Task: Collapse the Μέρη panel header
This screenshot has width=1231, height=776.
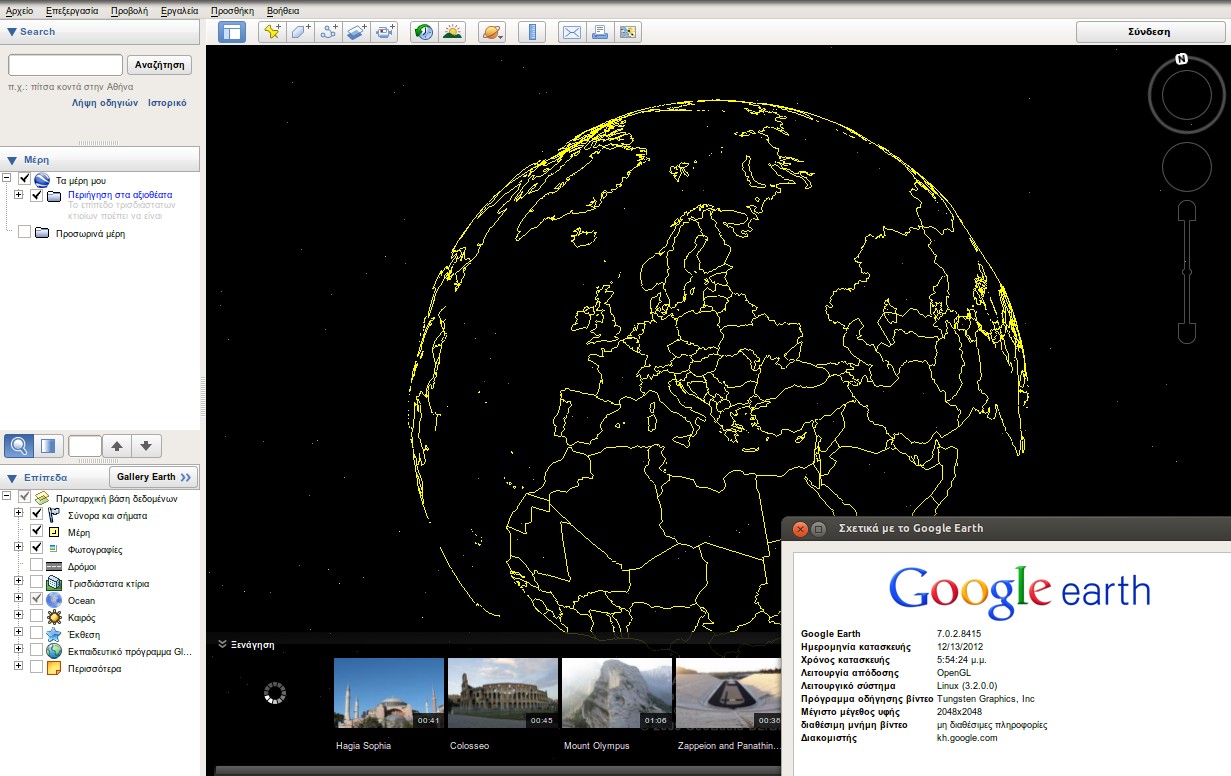Action: 12,159
